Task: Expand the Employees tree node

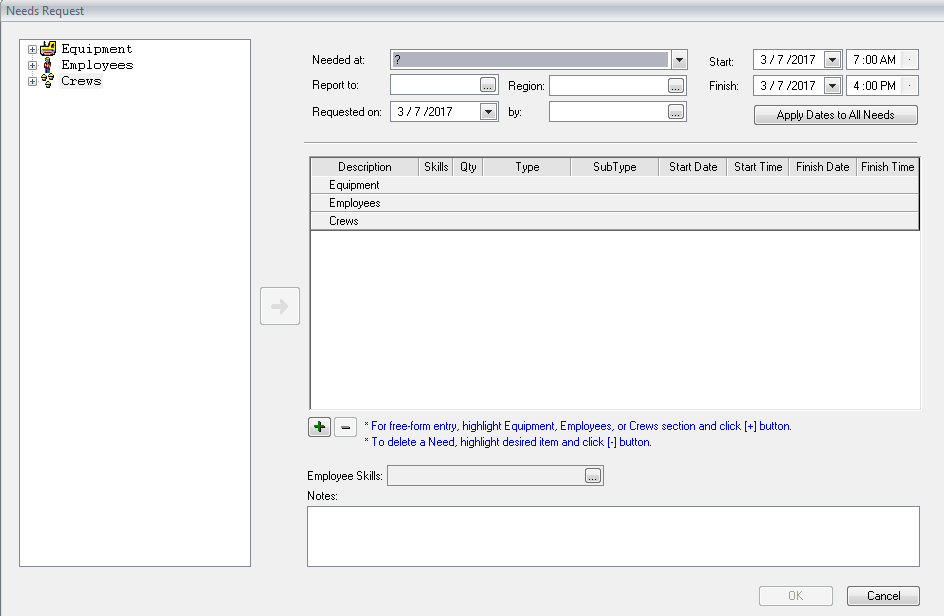Action: (x=31, y=64)
